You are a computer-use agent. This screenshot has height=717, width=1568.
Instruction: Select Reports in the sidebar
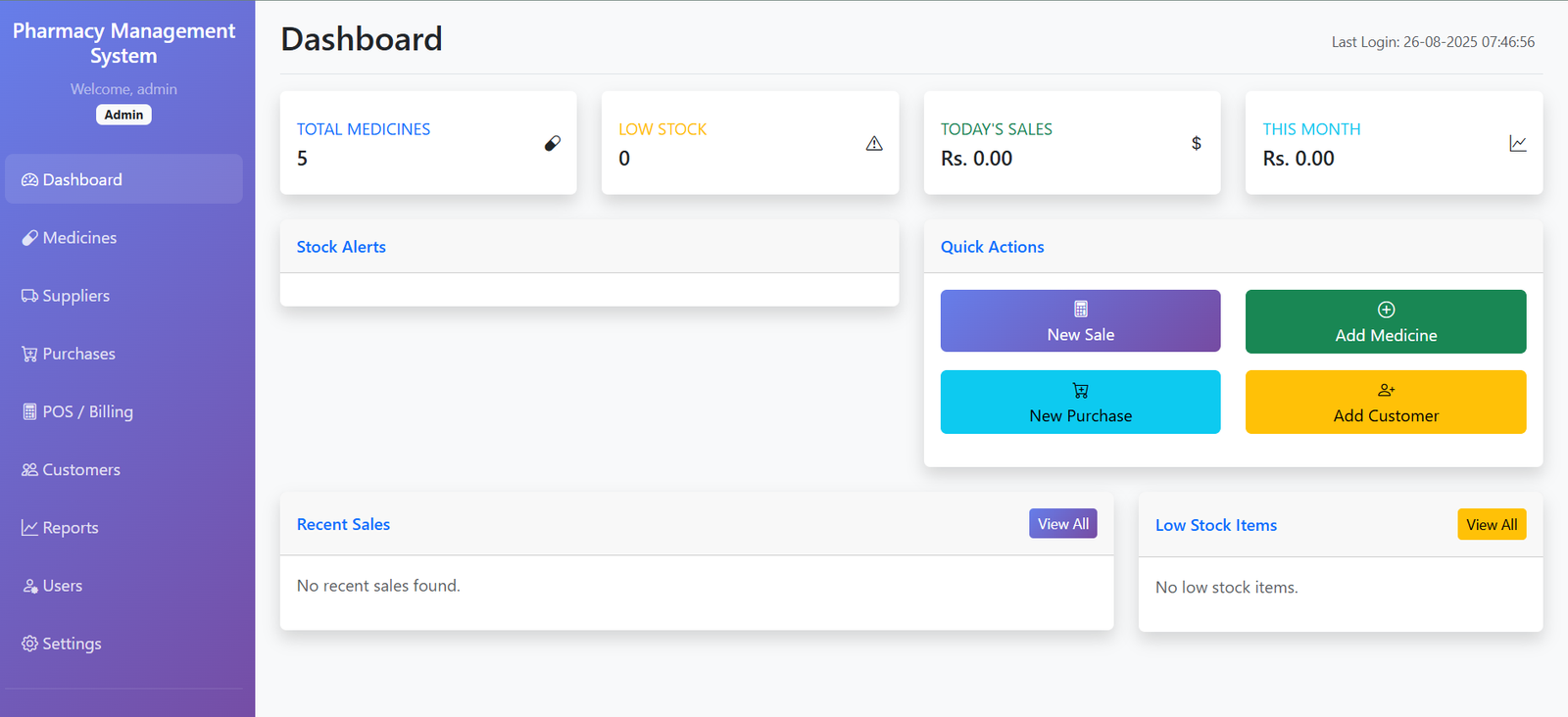pyautogui.click(x=71, y=528)
